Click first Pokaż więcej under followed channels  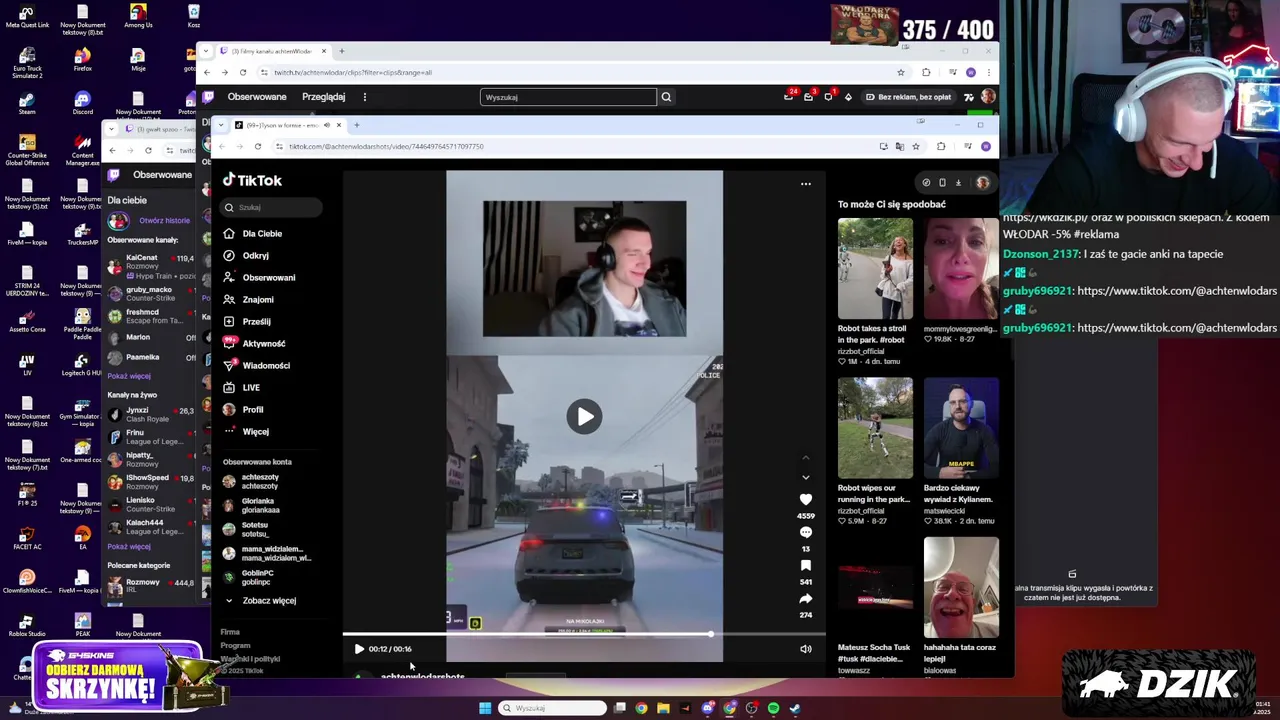click(129, 376)
